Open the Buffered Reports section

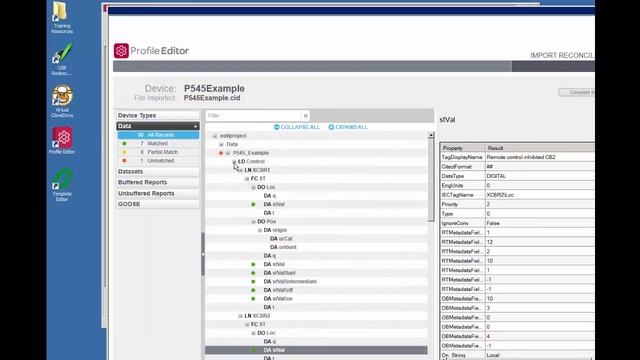coord(158,182)
